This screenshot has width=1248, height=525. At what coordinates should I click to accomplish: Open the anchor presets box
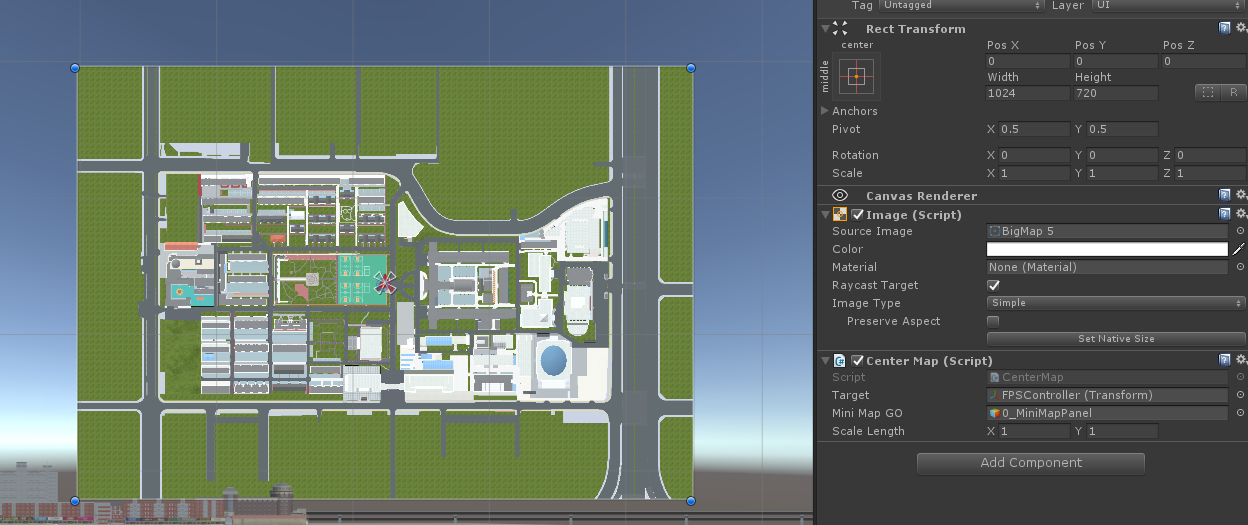[857, 76]
